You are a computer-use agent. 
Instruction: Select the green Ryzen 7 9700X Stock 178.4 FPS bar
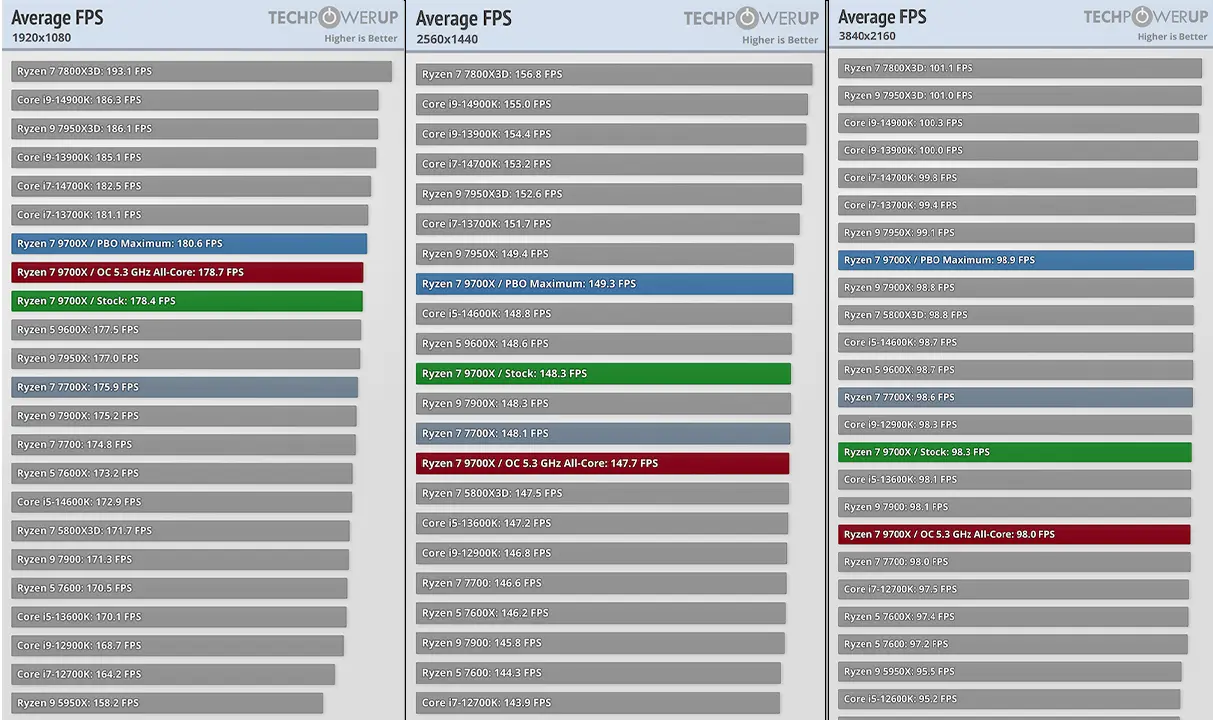(x=187, y=301)
